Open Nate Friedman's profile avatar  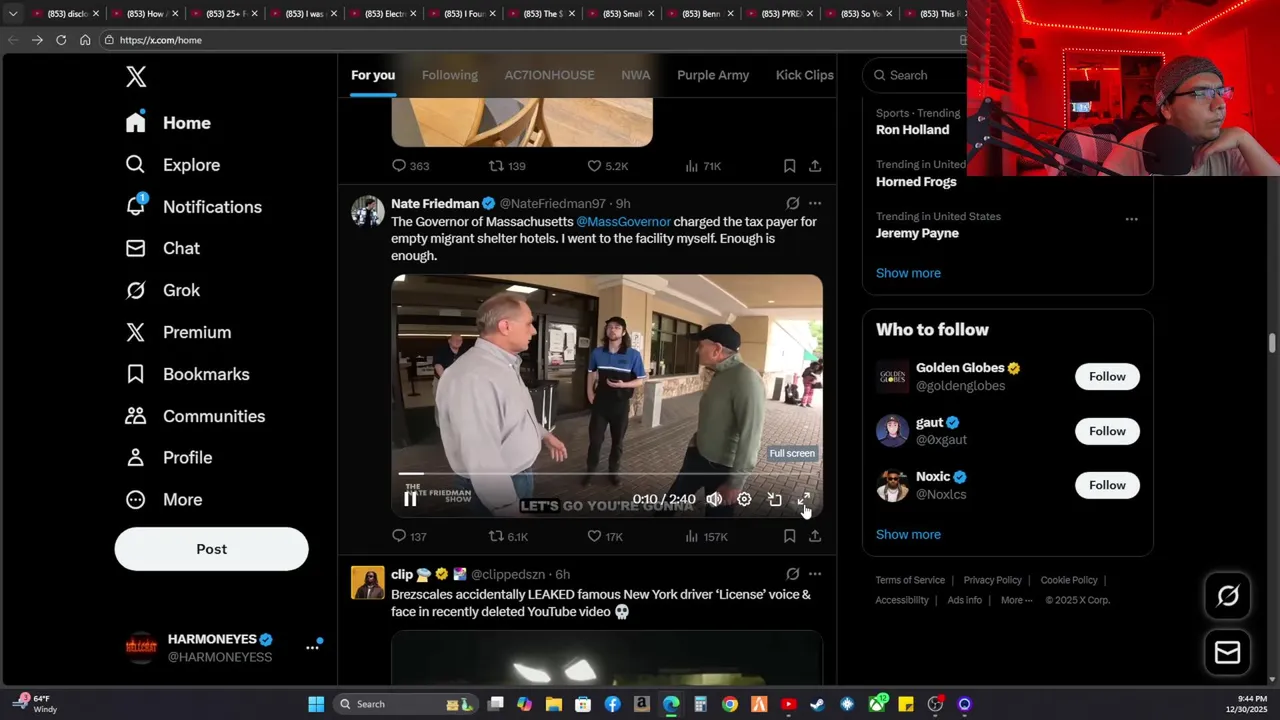(x=367, y=211)
